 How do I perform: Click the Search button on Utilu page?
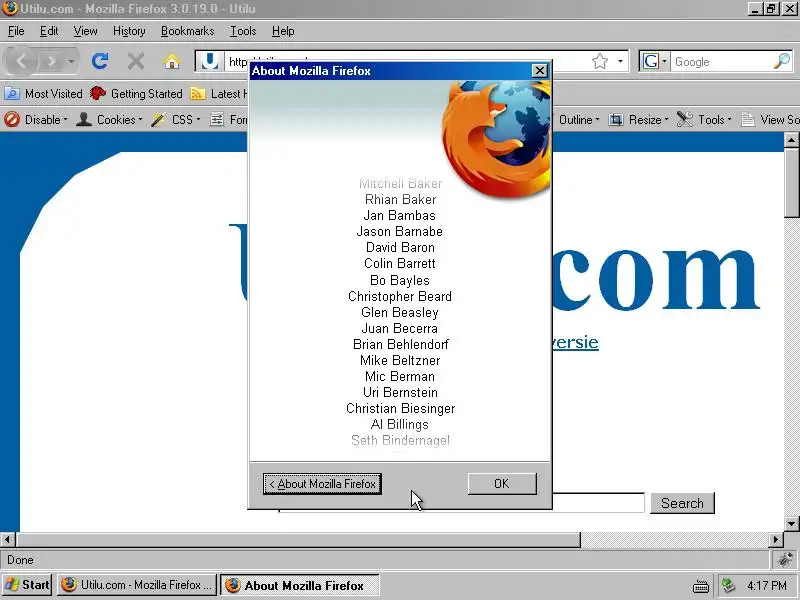point(682,503)
